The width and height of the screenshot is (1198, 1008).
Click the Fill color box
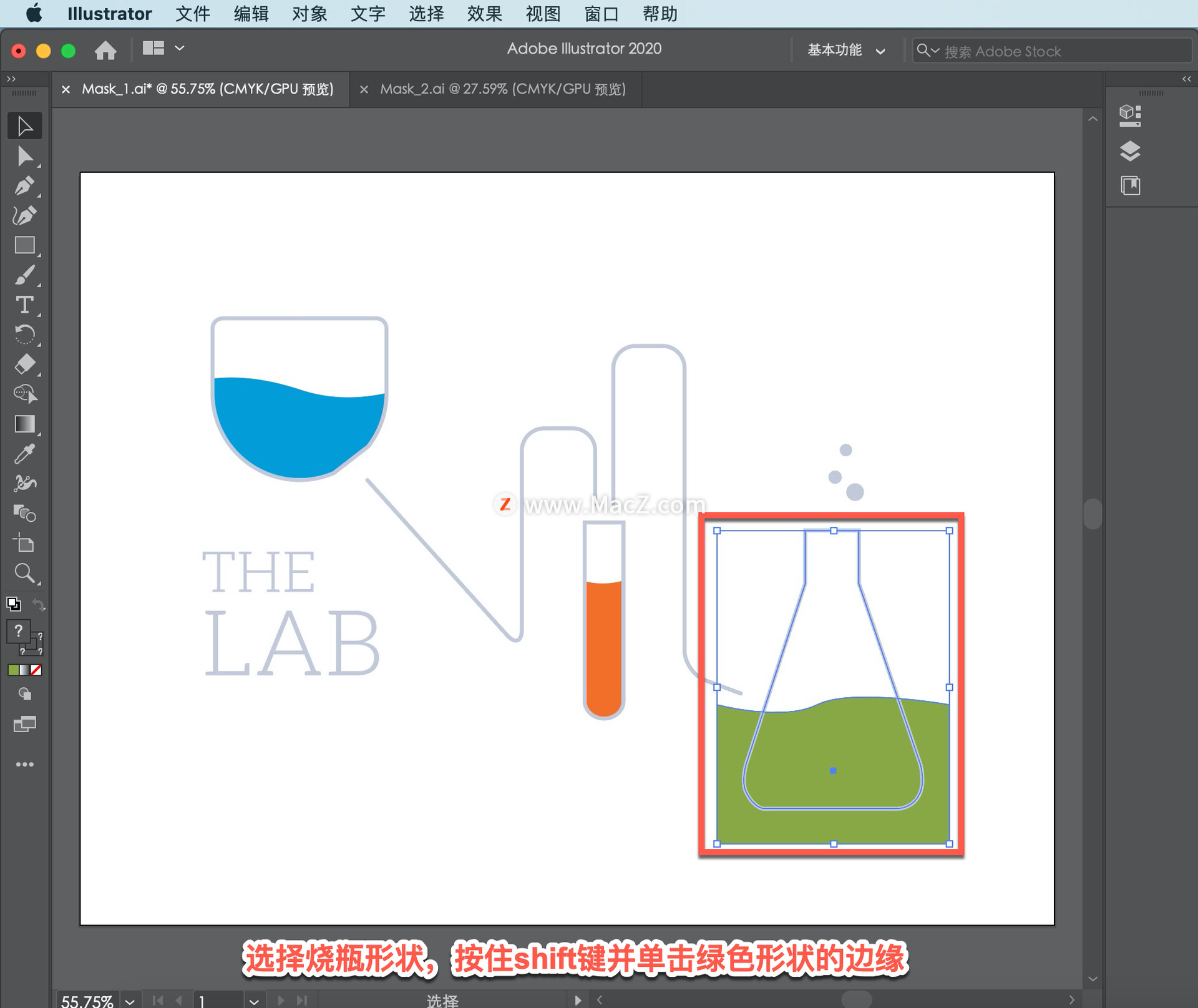click(18, 632)
